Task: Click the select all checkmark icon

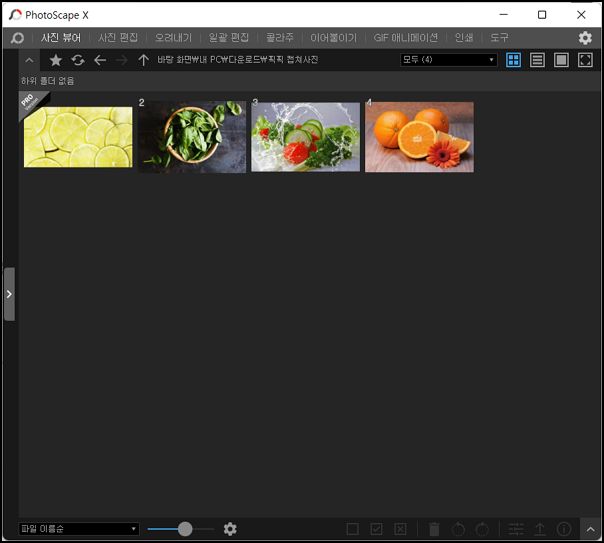Action: (x=376, y=529)
